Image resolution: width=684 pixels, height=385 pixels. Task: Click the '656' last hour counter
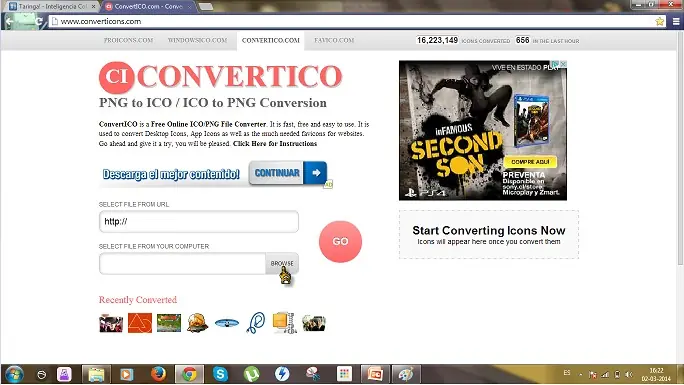tap(522, 40)
